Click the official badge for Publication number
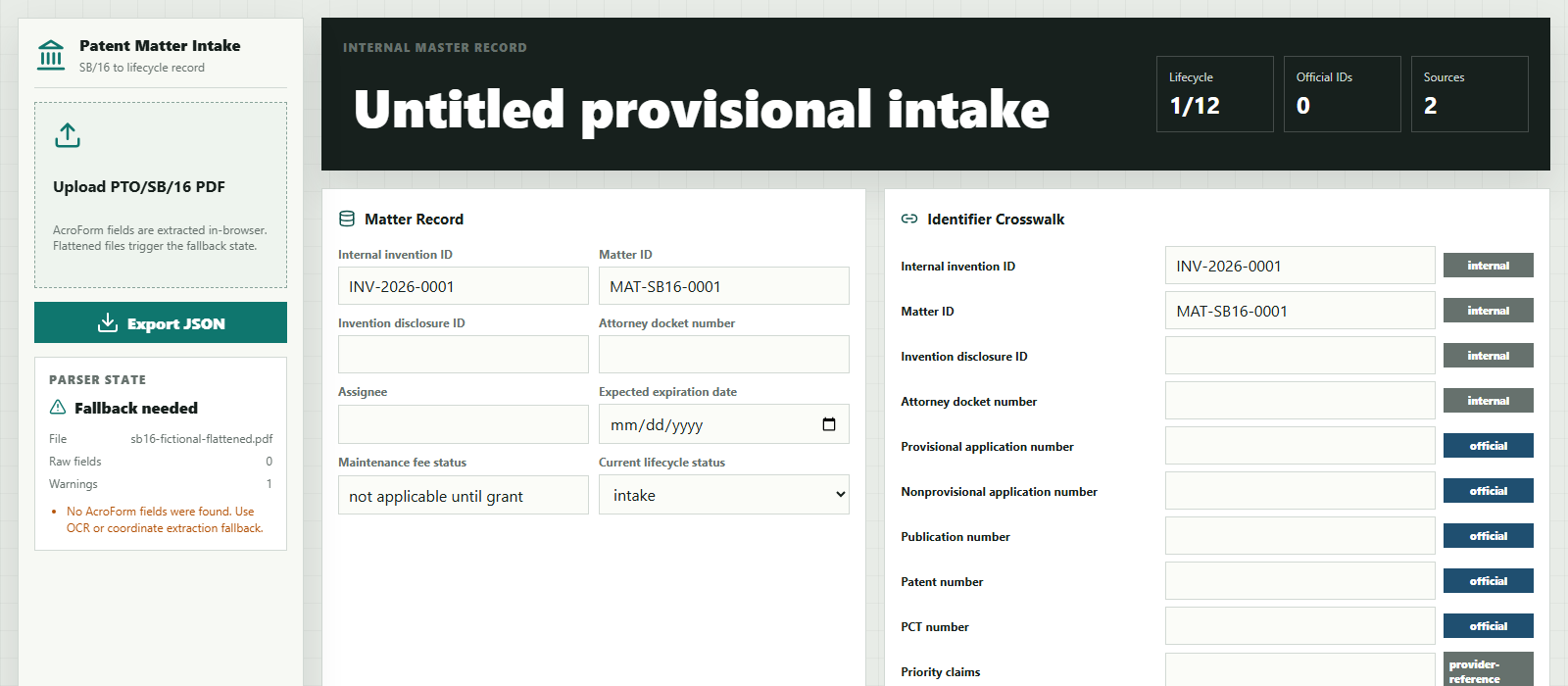 [x=1489, y=536]
